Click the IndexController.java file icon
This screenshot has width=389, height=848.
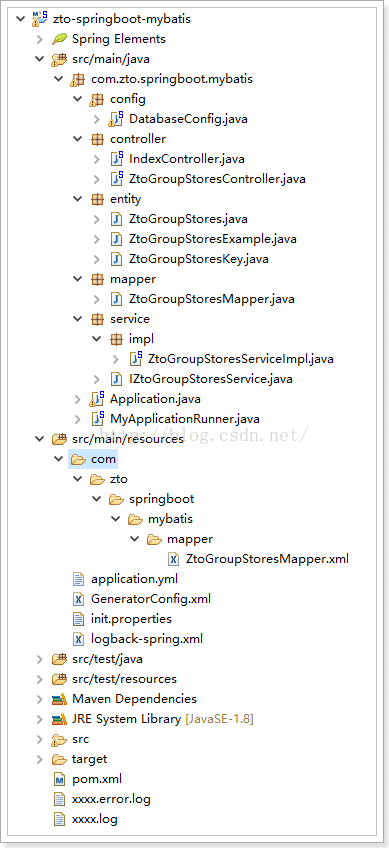(x=116, y=159)
